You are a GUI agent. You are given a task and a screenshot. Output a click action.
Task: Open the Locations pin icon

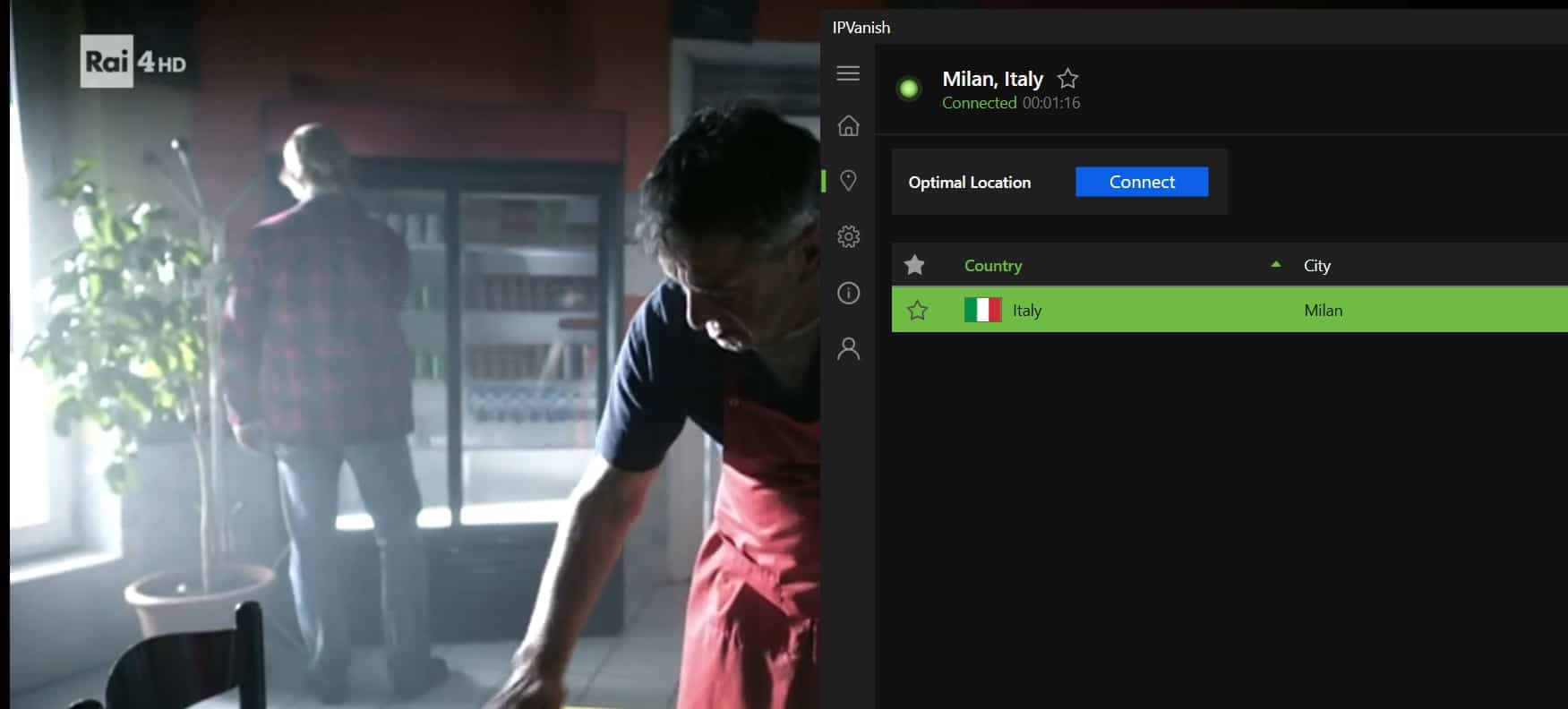848,181
